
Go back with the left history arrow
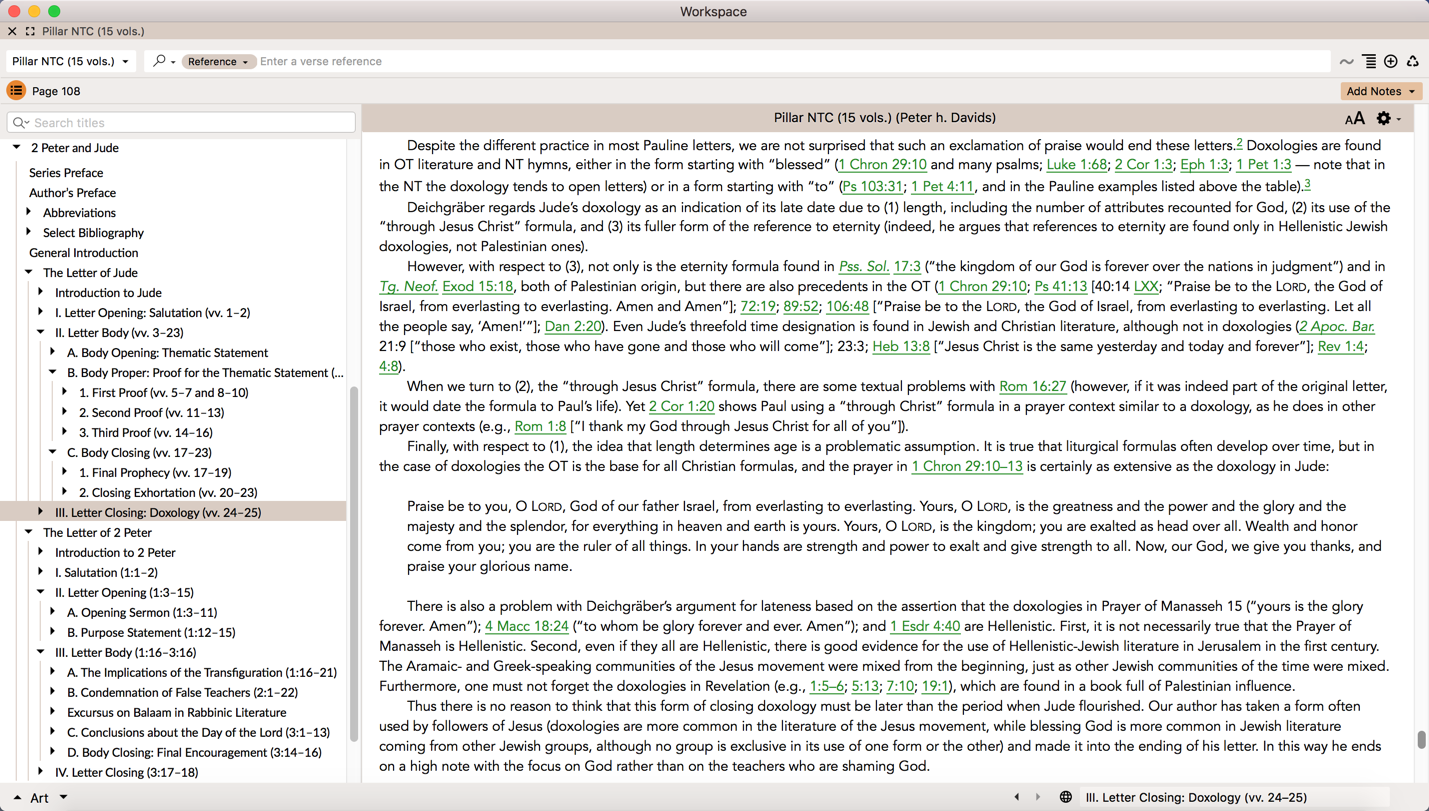point(1017,797)
